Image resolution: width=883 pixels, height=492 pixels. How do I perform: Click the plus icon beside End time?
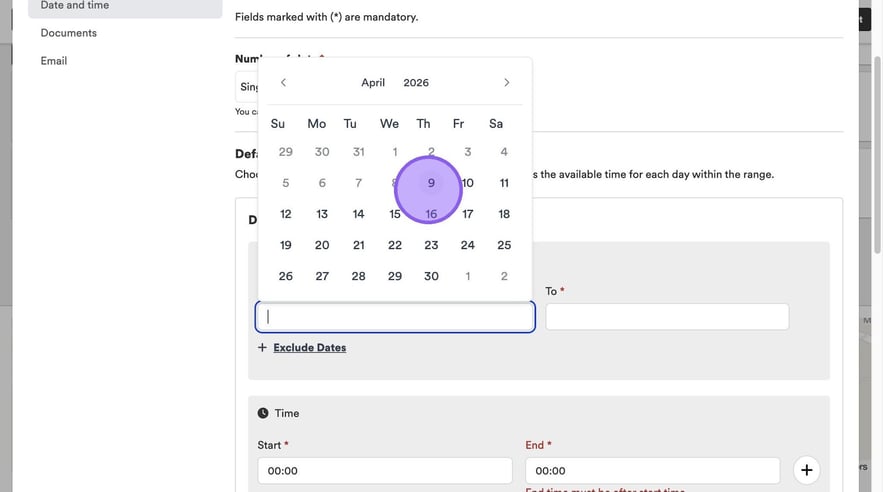[x=806, y=470]
